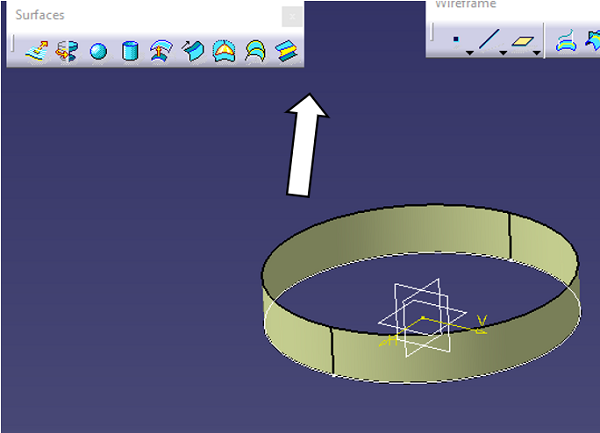Select the Revolve surface tool
Screen dimensions: 600x433
tap(67, 51)
